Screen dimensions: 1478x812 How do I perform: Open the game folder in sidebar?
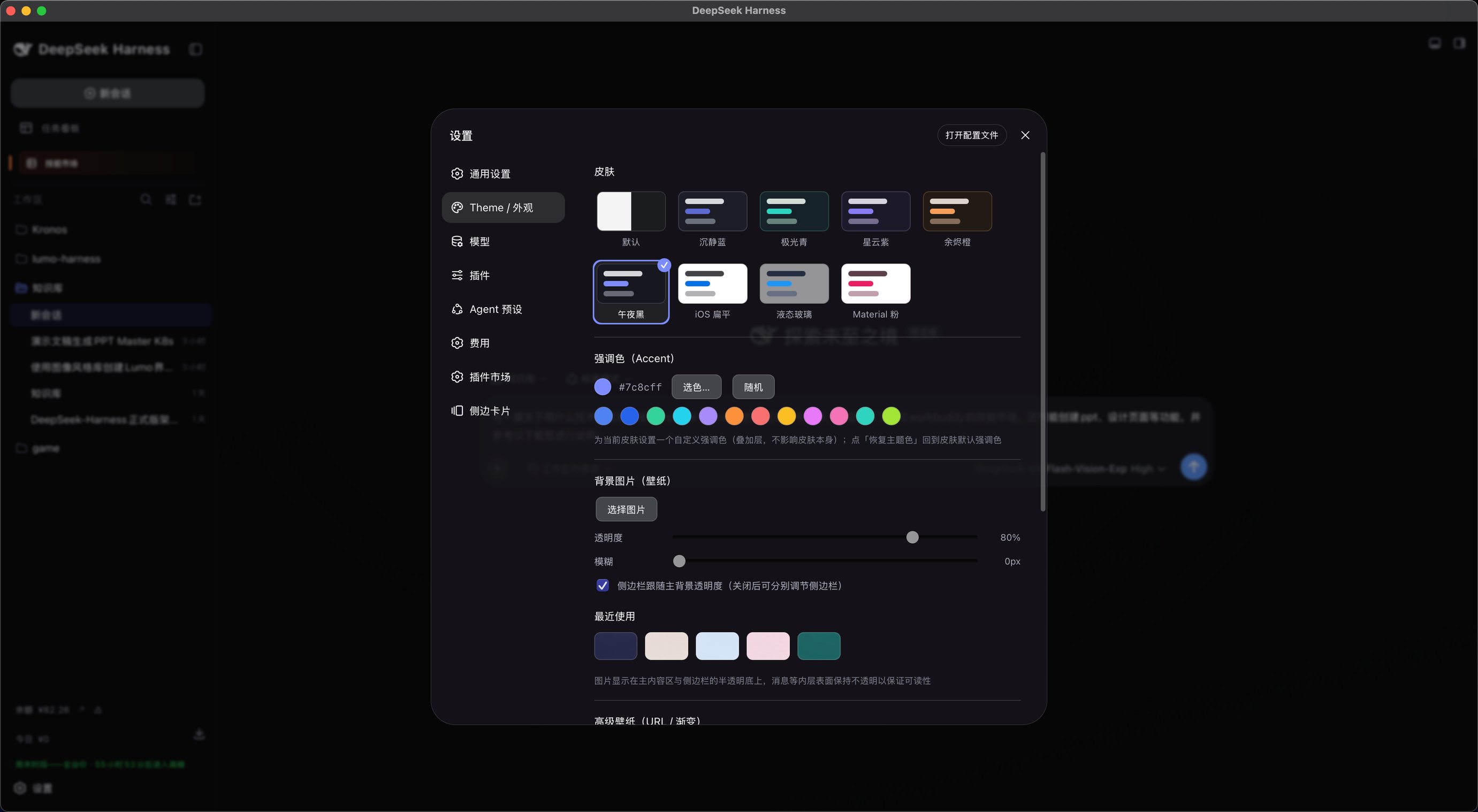(38, 448)
